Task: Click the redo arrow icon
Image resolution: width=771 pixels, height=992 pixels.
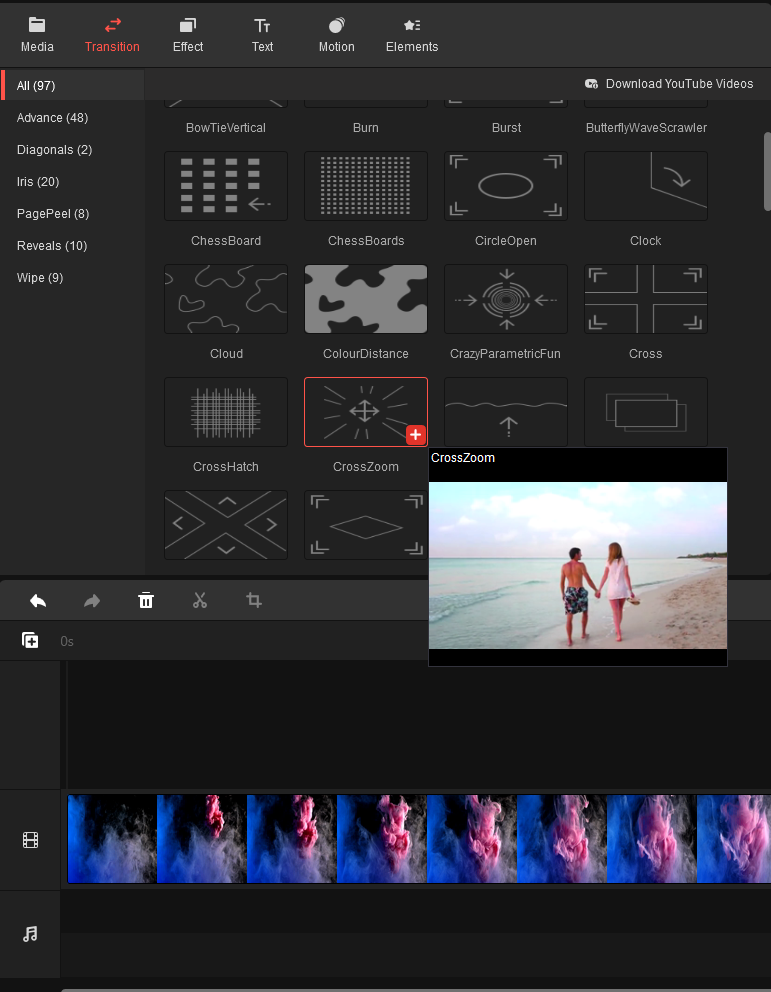Action: pos(92,600)
